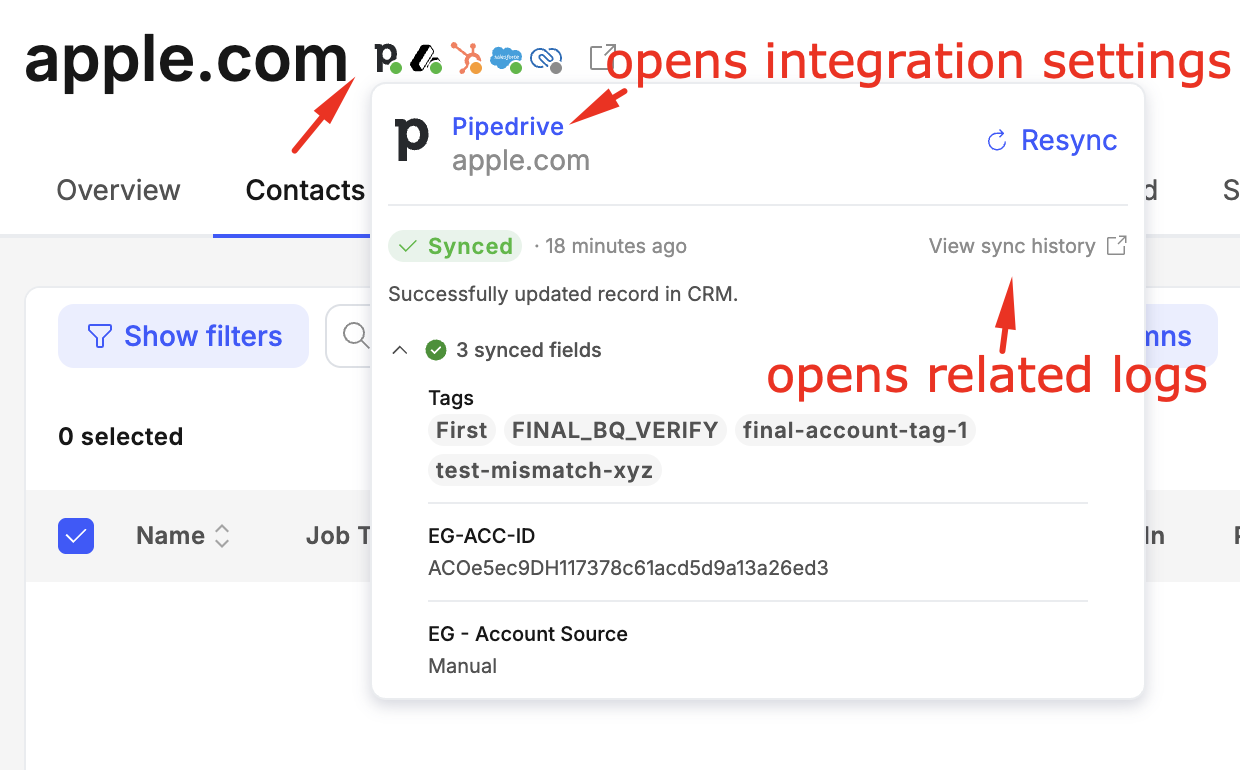Open the Show filters panel

[x=183, y=336]
